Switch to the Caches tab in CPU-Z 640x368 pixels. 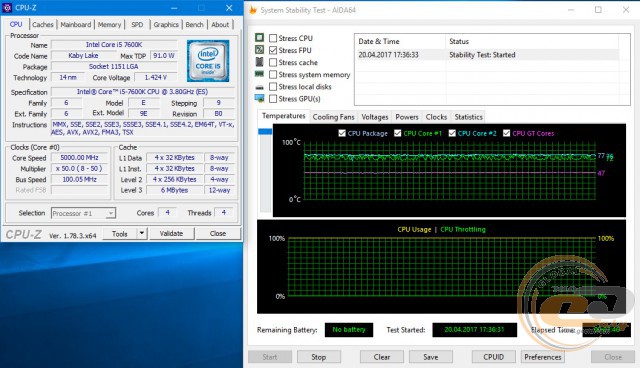43,24
